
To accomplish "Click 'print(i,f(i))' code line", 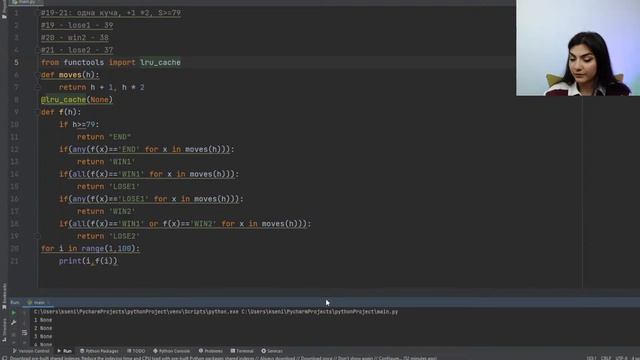I will [x=88, y=261].
